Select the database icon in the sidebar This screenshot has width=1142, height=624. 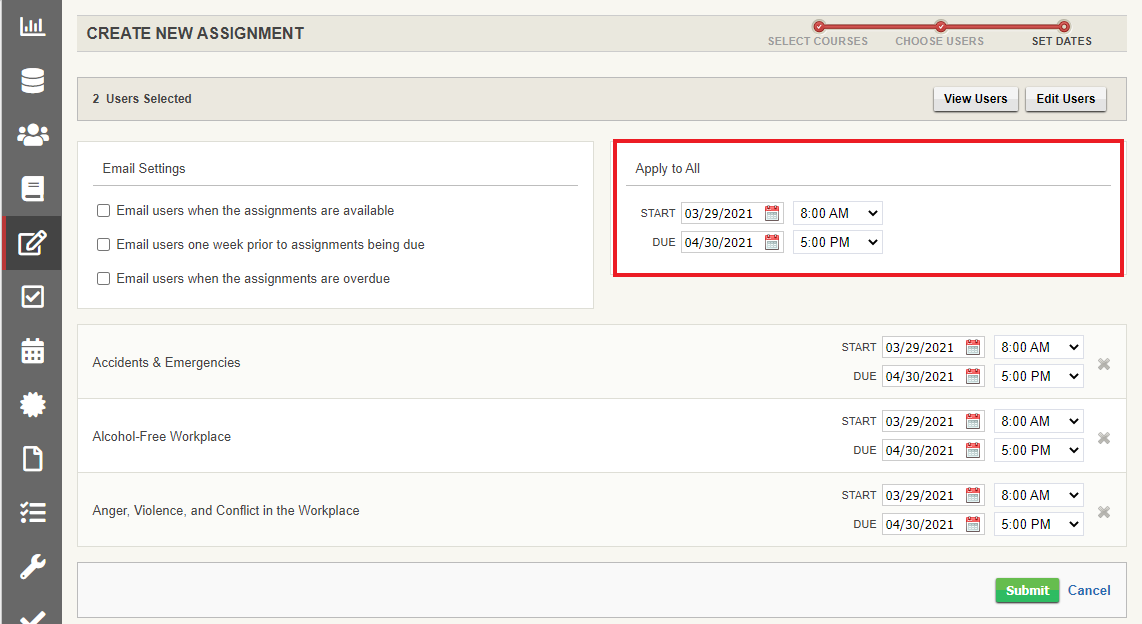pyautogui.click(x=31, y=80)
